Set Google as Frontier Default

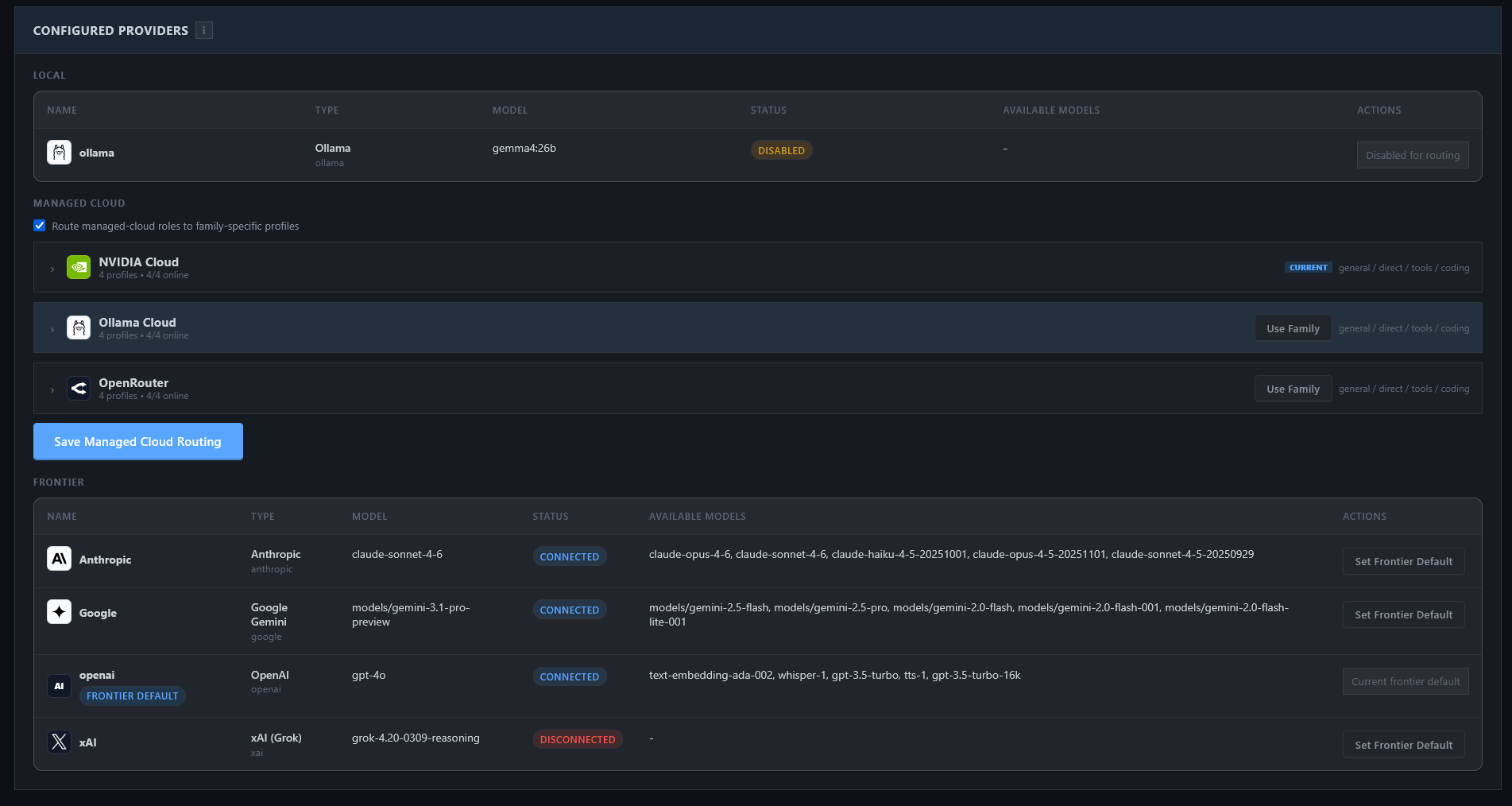coord(1403,614)
